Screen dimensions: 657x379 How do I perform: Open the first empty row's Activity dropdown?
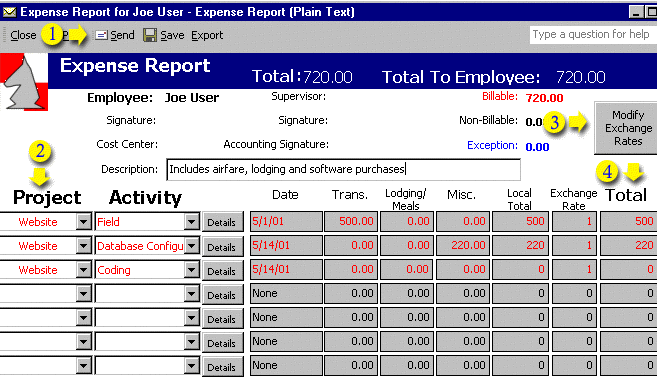[x=191, y=294]
